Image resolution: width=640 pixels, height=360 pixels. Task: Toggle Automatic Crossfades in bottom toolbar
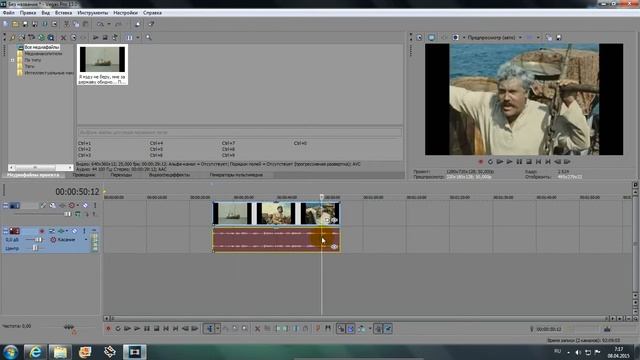pos(351,328)
